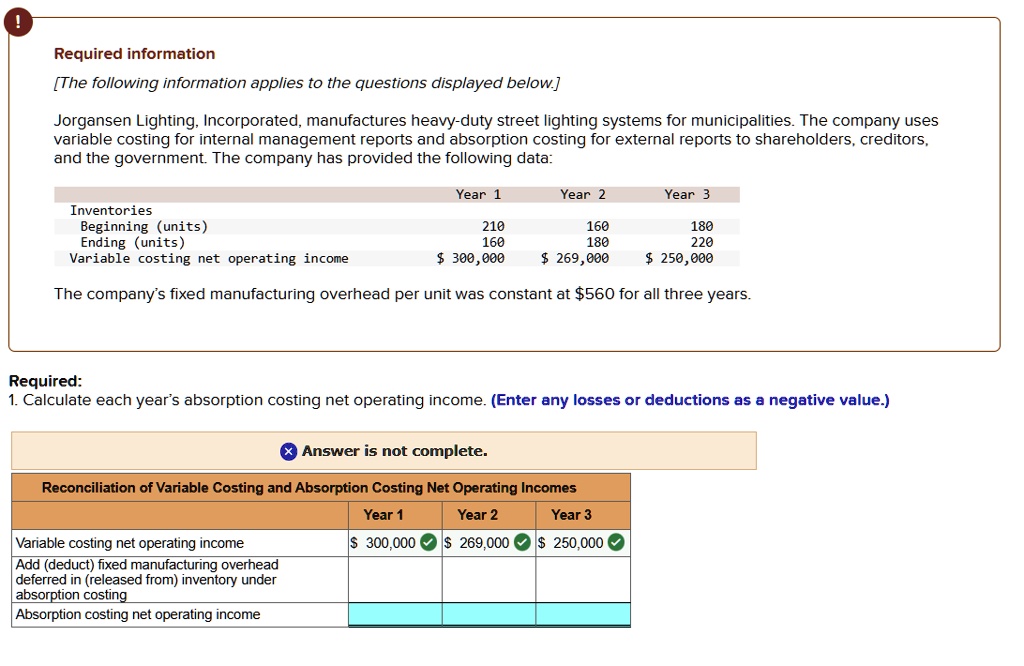Click 'Year 2' column header in data table
1024x666 pixels.
(583, 195)
